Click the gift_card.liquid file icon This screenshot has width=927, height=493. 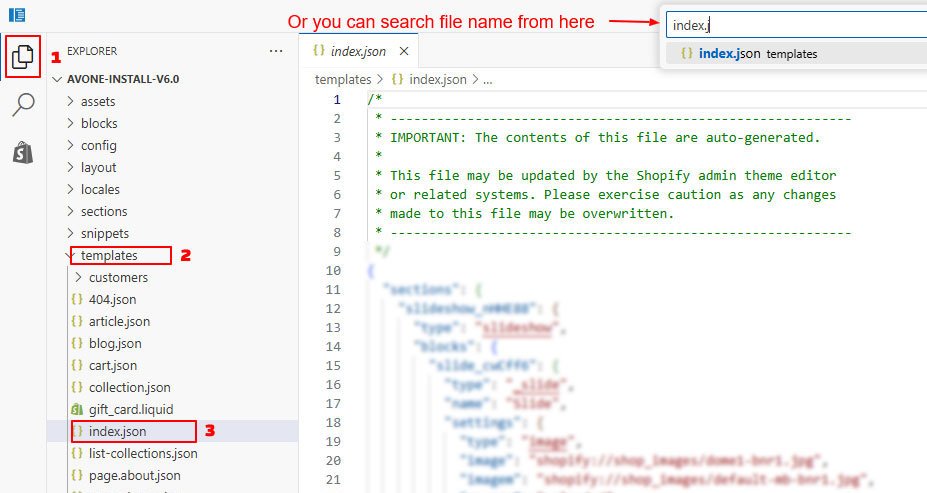(76, 410)
